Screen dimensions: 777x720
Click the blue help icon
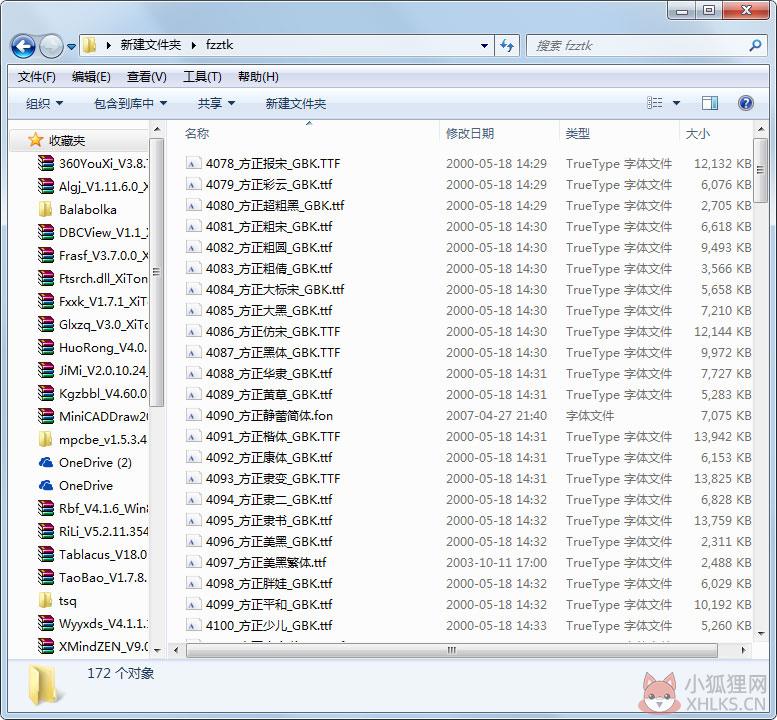(x=745, y=103)
